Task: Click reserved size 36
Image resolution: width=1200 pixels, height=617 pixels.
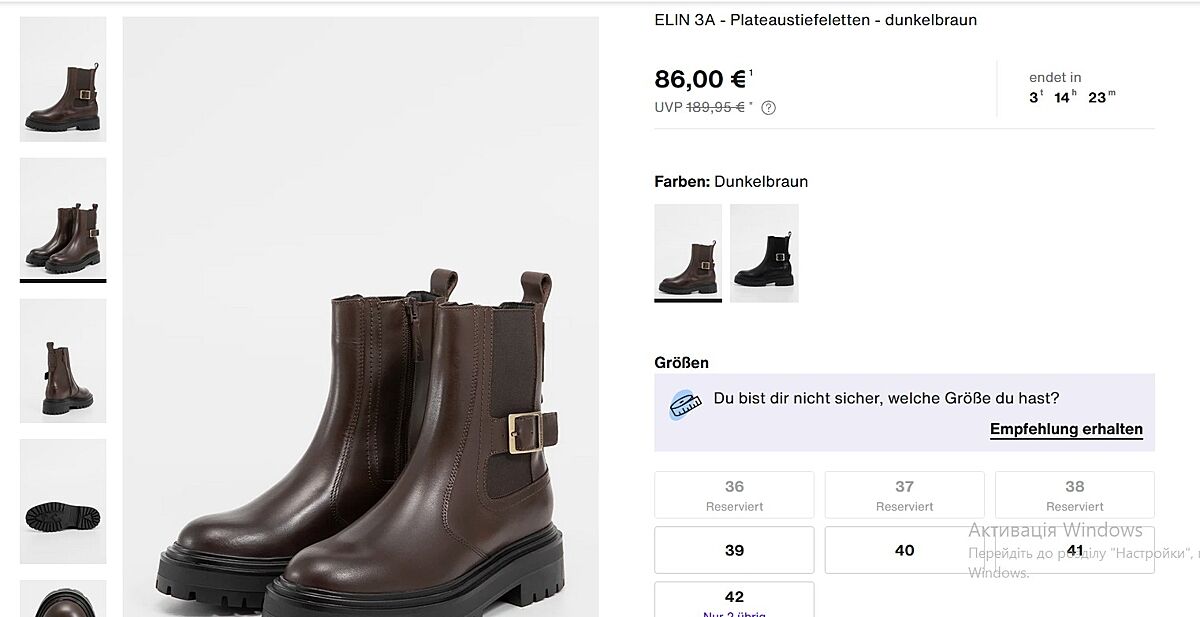Action: click(x=734, y=495)
